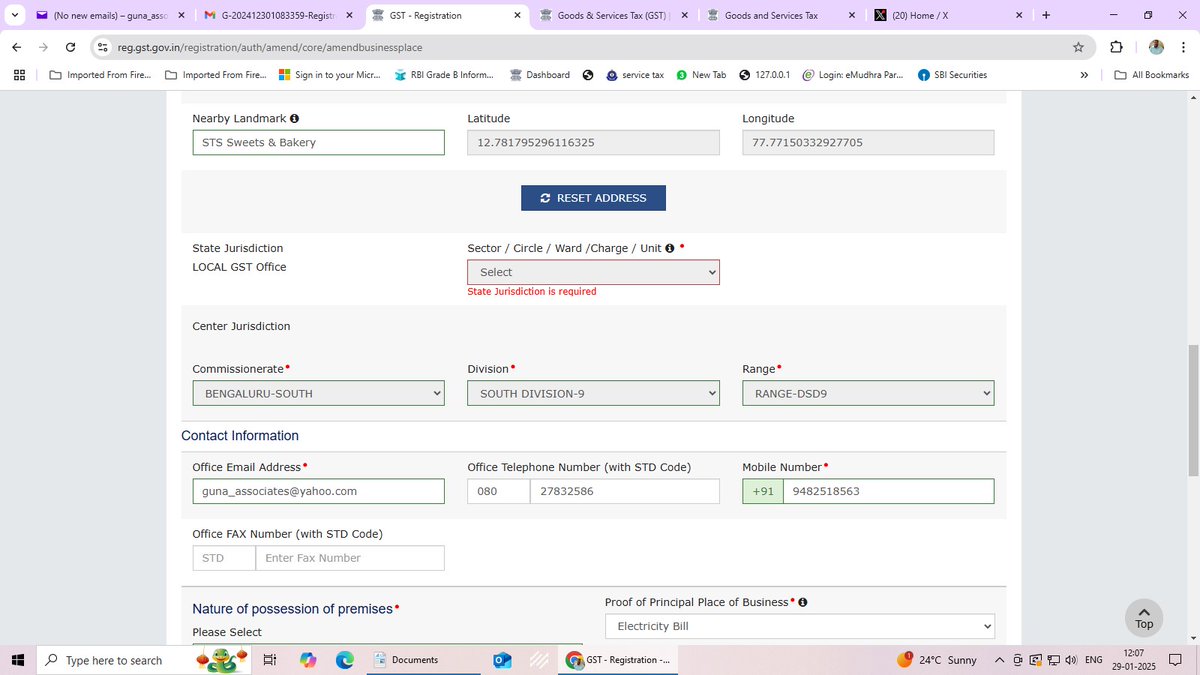The height and width of the screenshot is (675, 1200).
Task: Reload the GST registration page
Action: pyautogui.click(x=70, y=47)
